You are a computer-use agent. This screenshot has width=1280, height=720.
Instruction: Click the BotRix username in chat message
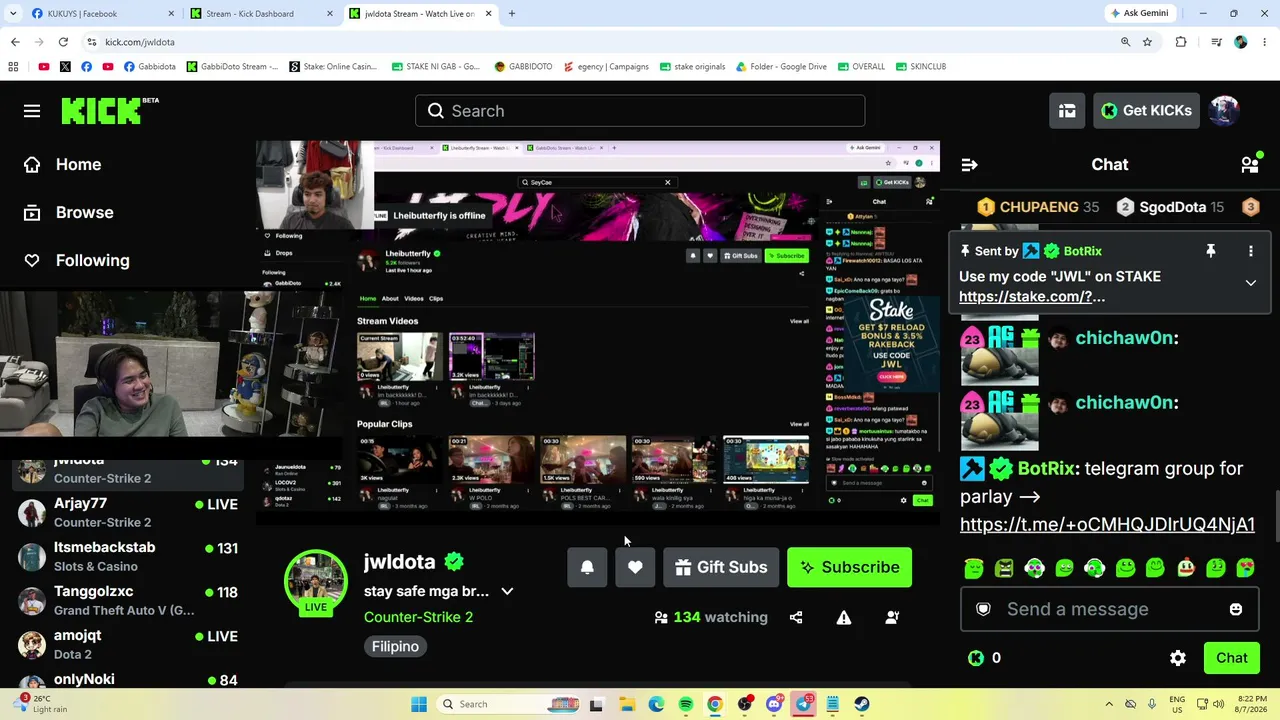coord(1046,468)
